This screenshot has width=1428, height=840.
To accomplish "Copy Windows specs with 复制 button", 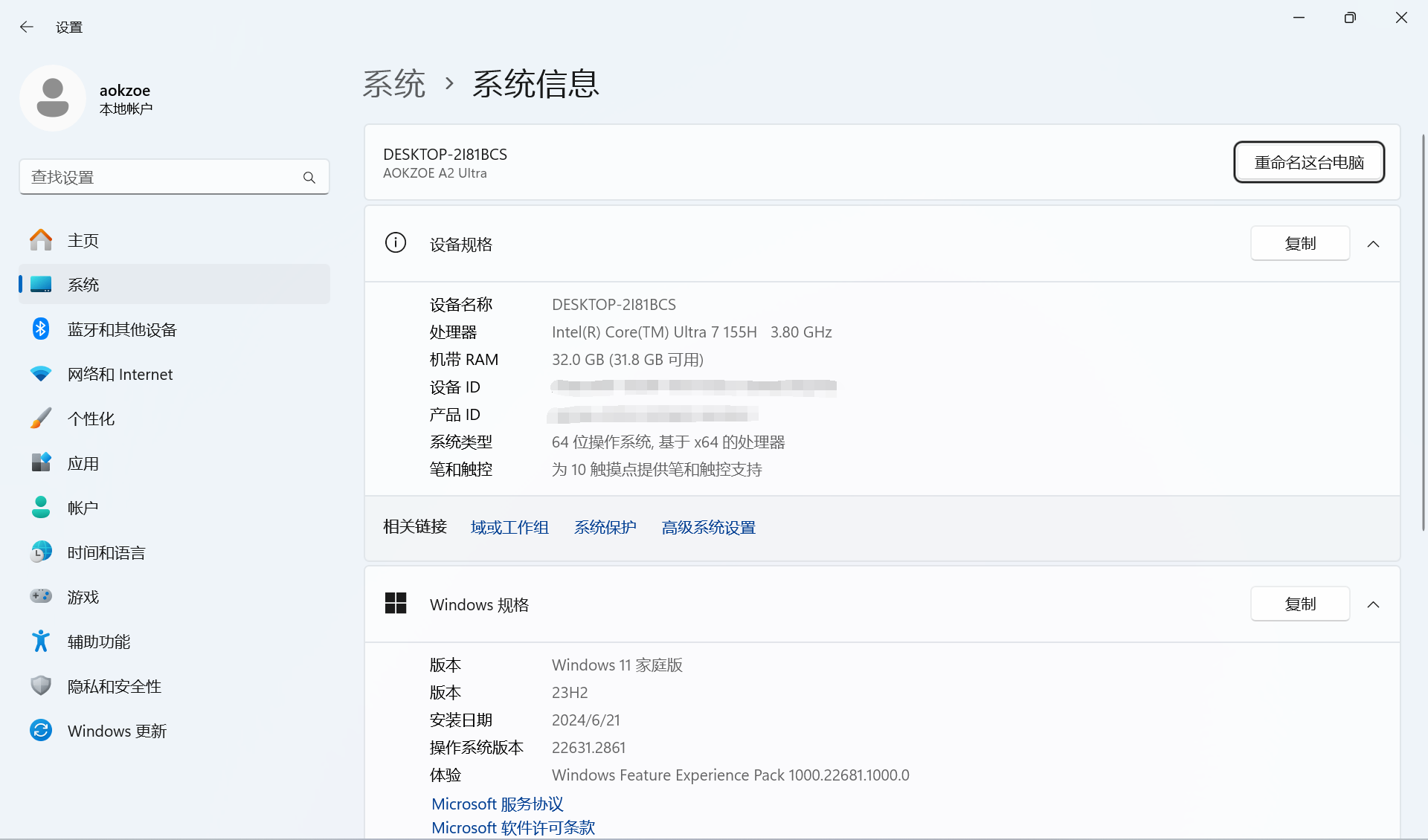I will [1300, 604].
